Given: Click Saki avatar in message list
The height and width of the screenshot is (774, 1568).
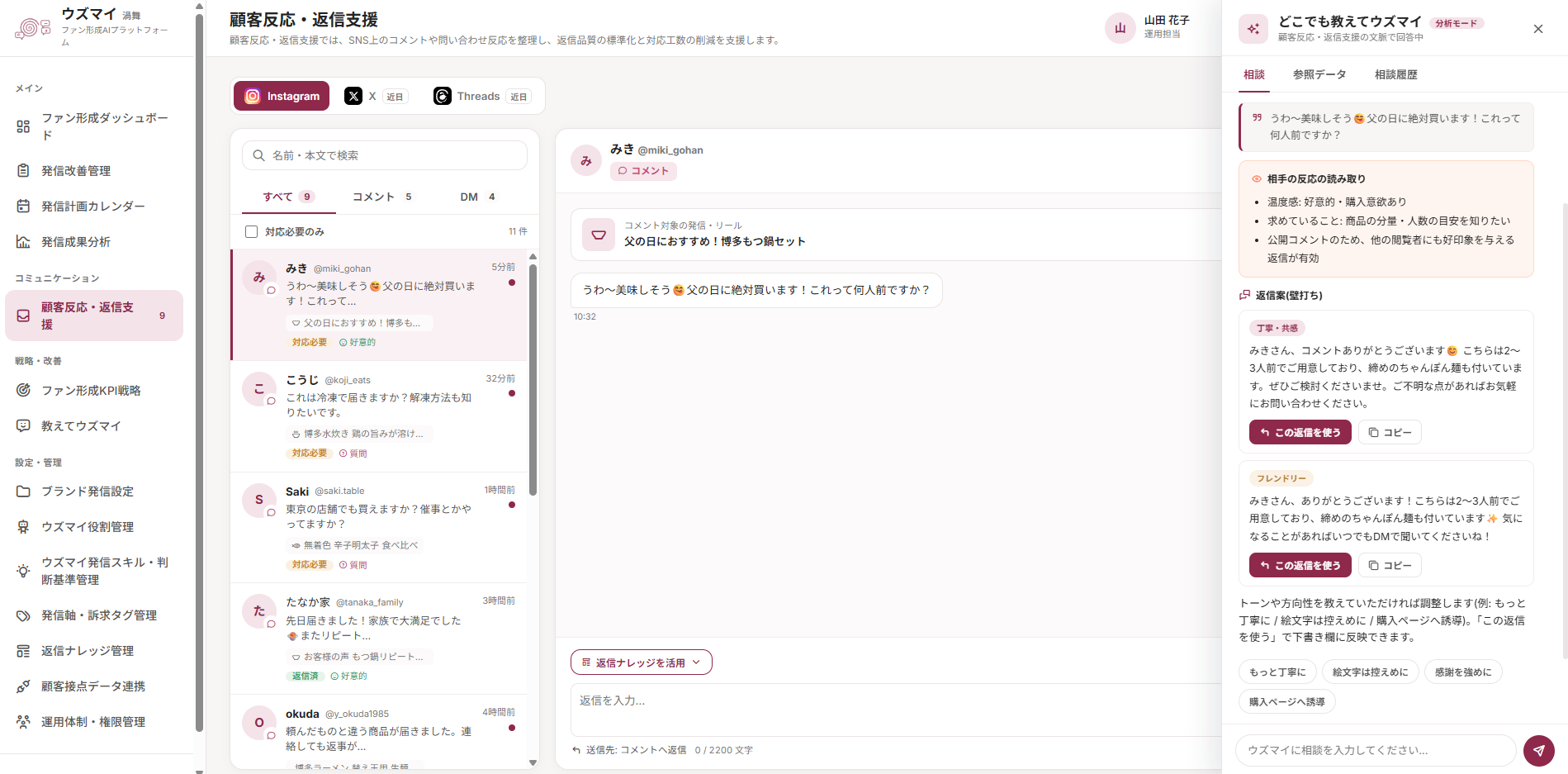Looking at the screenshot, I should (258, 500).
